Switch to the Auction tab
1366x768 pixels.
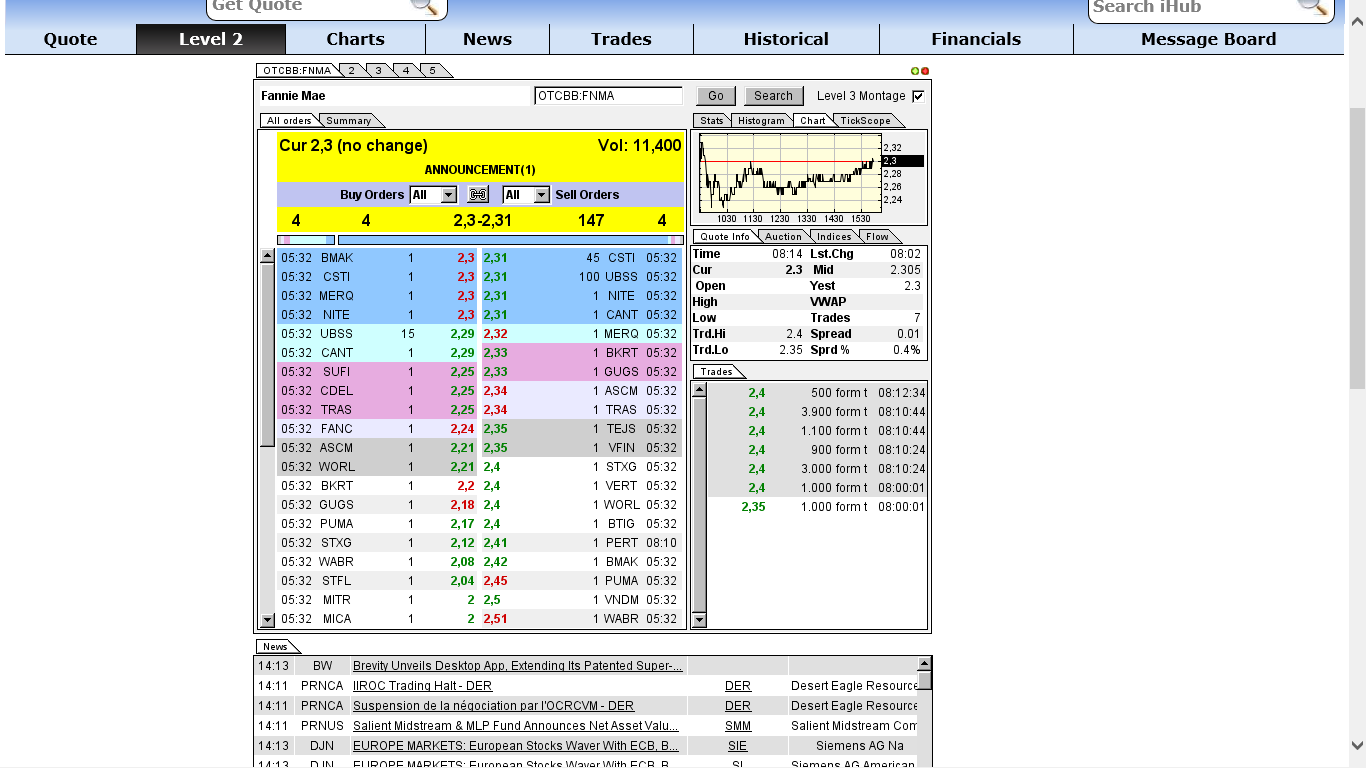[783, 236]
